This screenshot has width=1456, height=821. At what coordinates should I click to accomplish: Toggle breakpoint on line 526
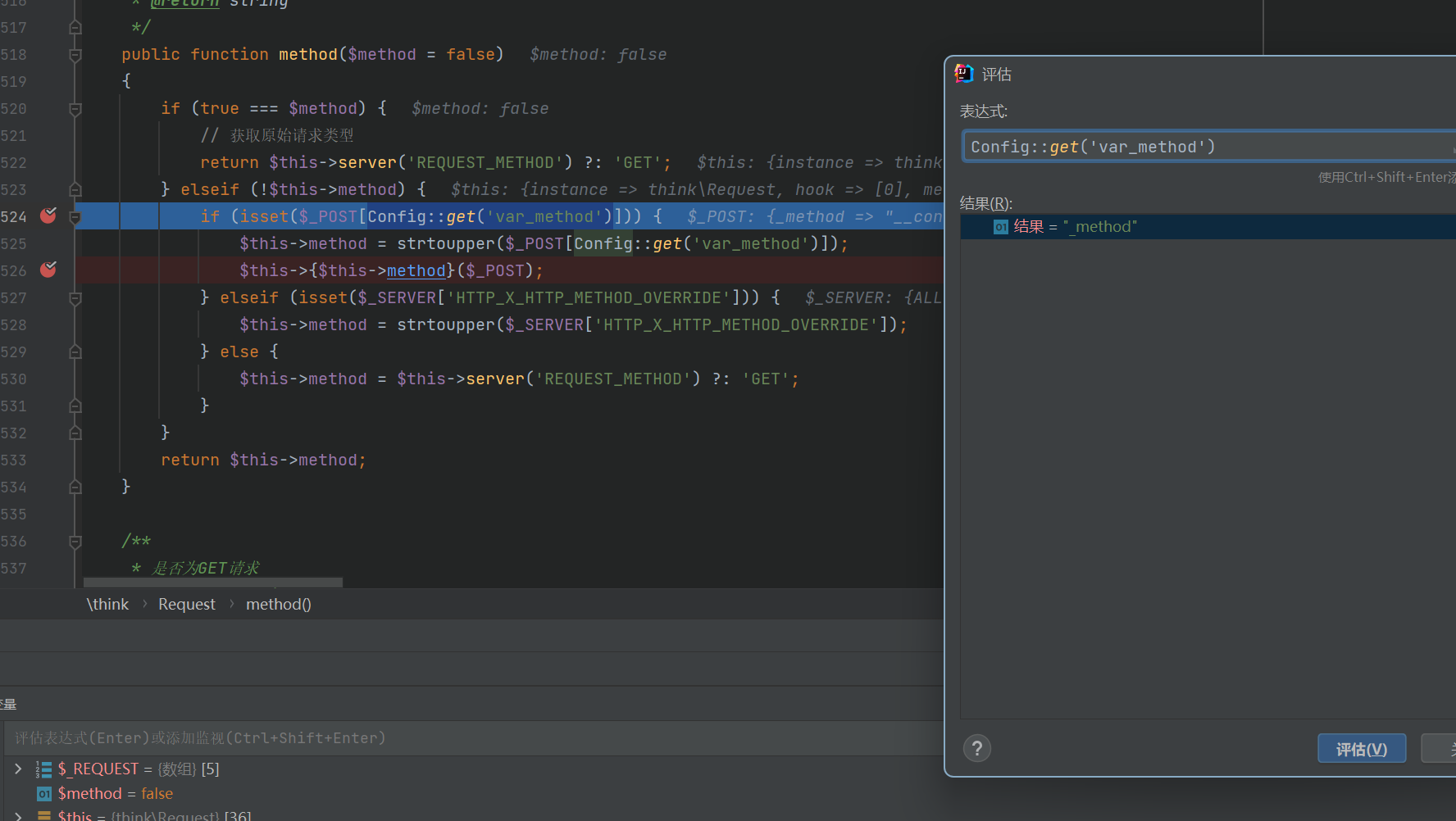point(48,270)
